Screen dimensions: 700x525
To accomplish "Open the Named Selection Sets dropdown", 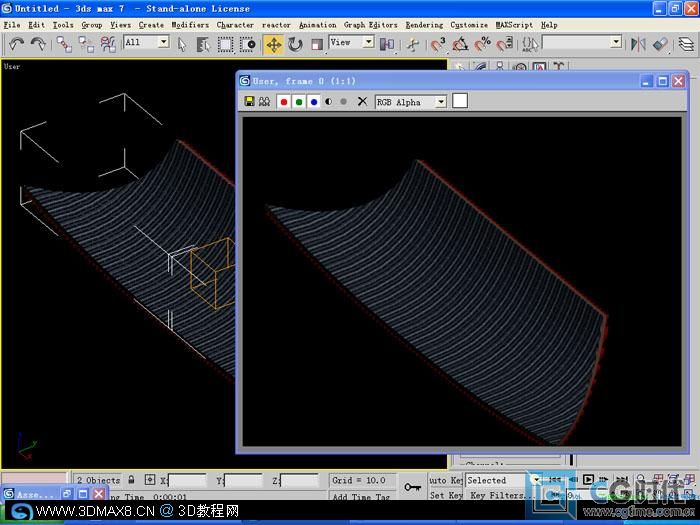I will point(582,42).
